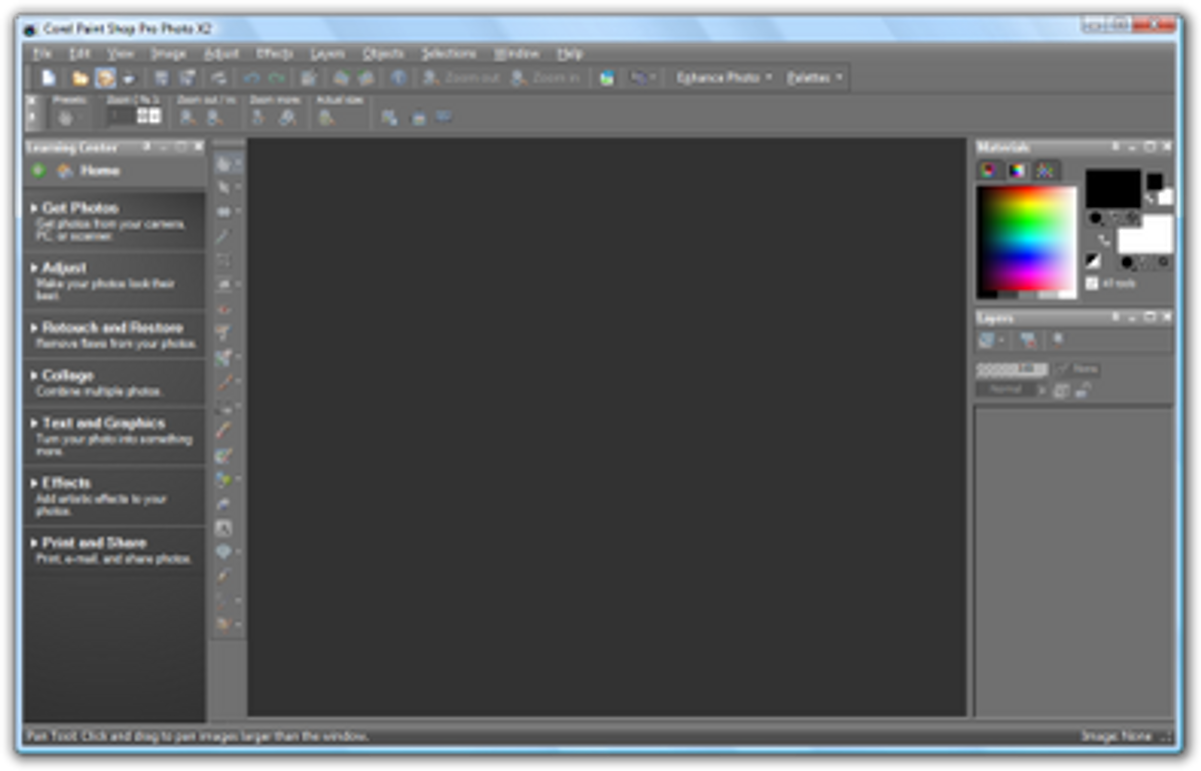Open the Effects menu in the menu bar

[274, 53]
